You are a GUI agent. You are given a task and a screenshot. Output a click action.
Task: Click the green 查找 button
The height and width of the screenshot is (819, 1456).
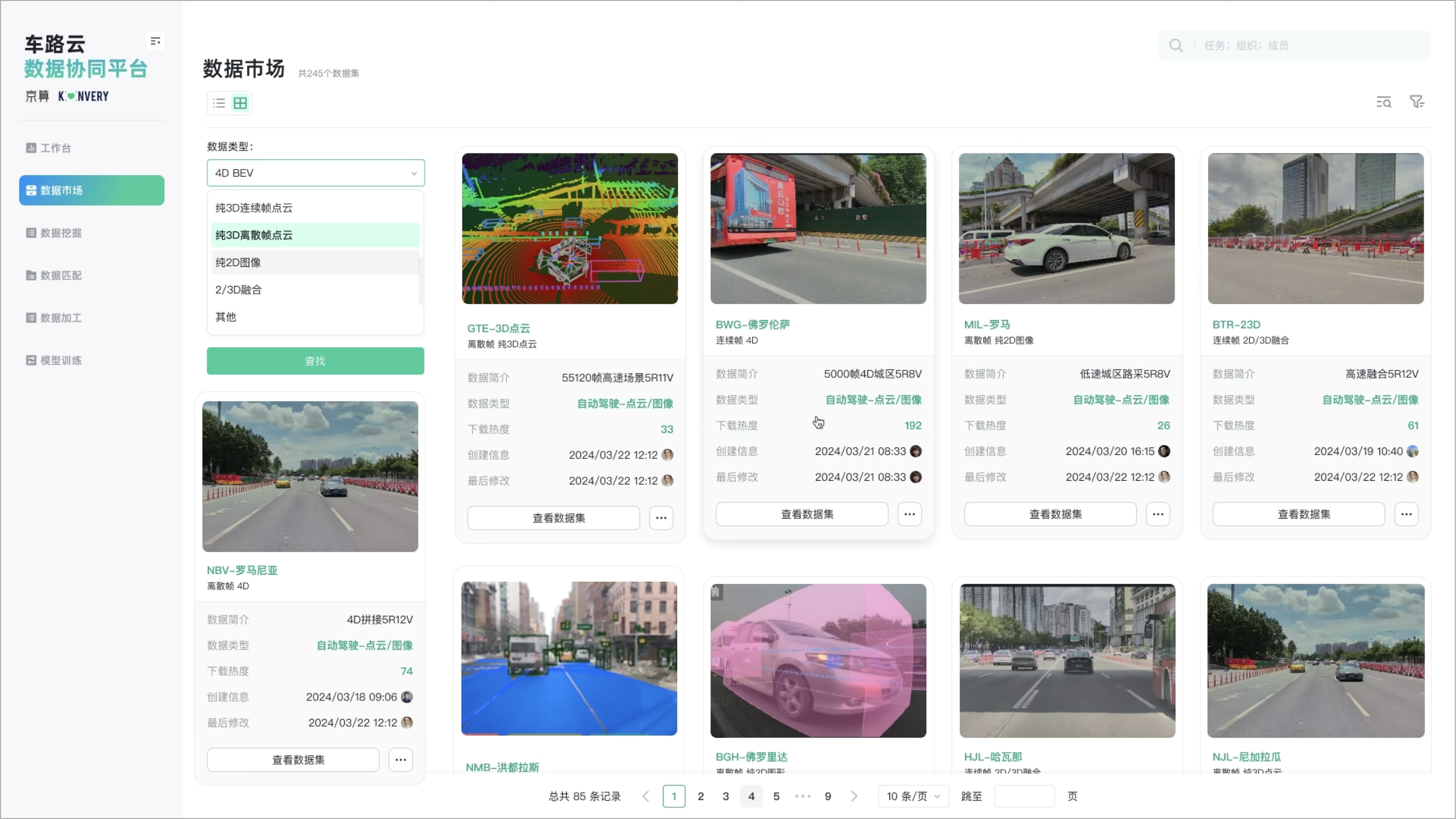point(316,361)
